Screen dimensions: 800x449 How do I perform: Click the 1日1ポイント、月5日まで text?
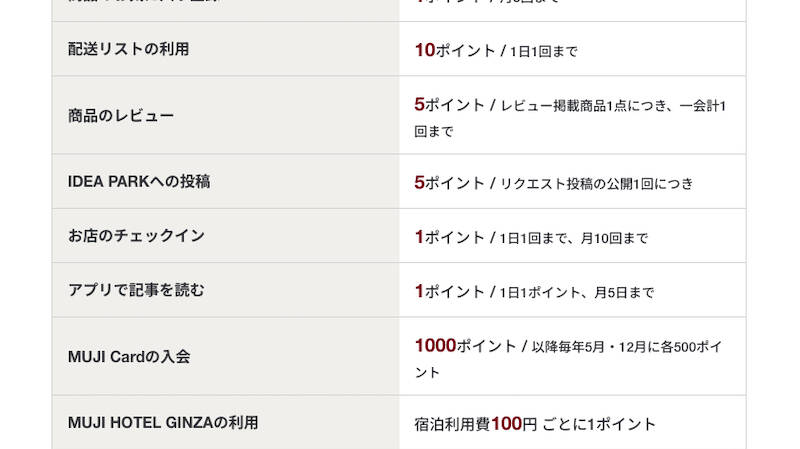pos(577,292)
